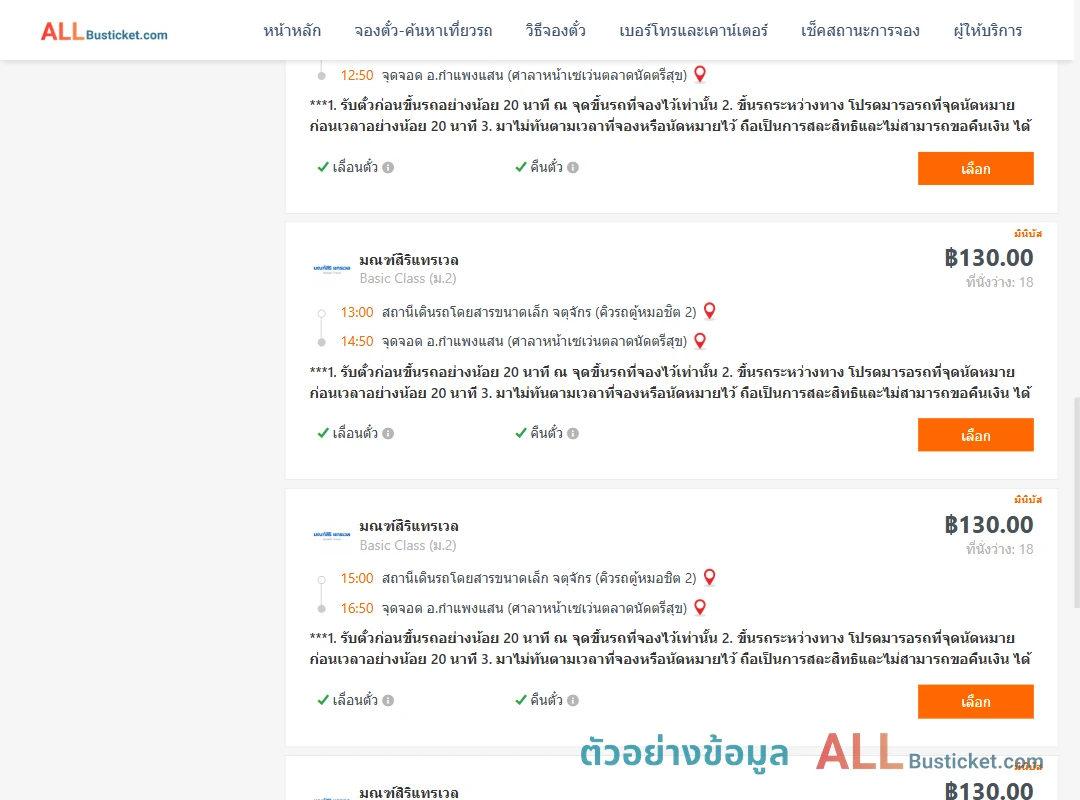The height and width of the screenshot is (800, 1080).
Task: Click the 16:50 arrival time
Action: 357,608
